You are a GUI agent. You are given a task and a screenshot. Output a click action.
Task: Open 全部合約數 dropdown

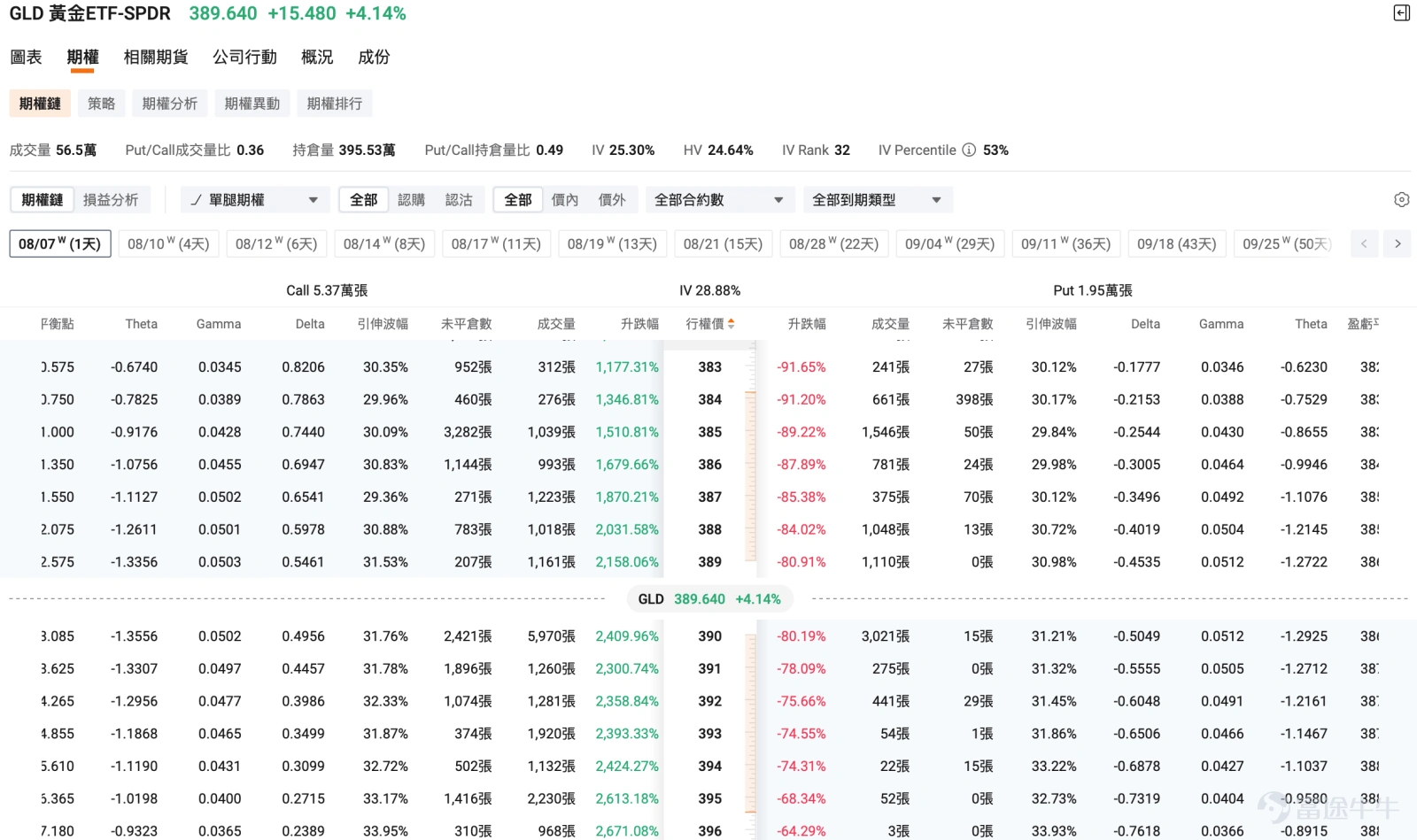(x=719, y=200)
